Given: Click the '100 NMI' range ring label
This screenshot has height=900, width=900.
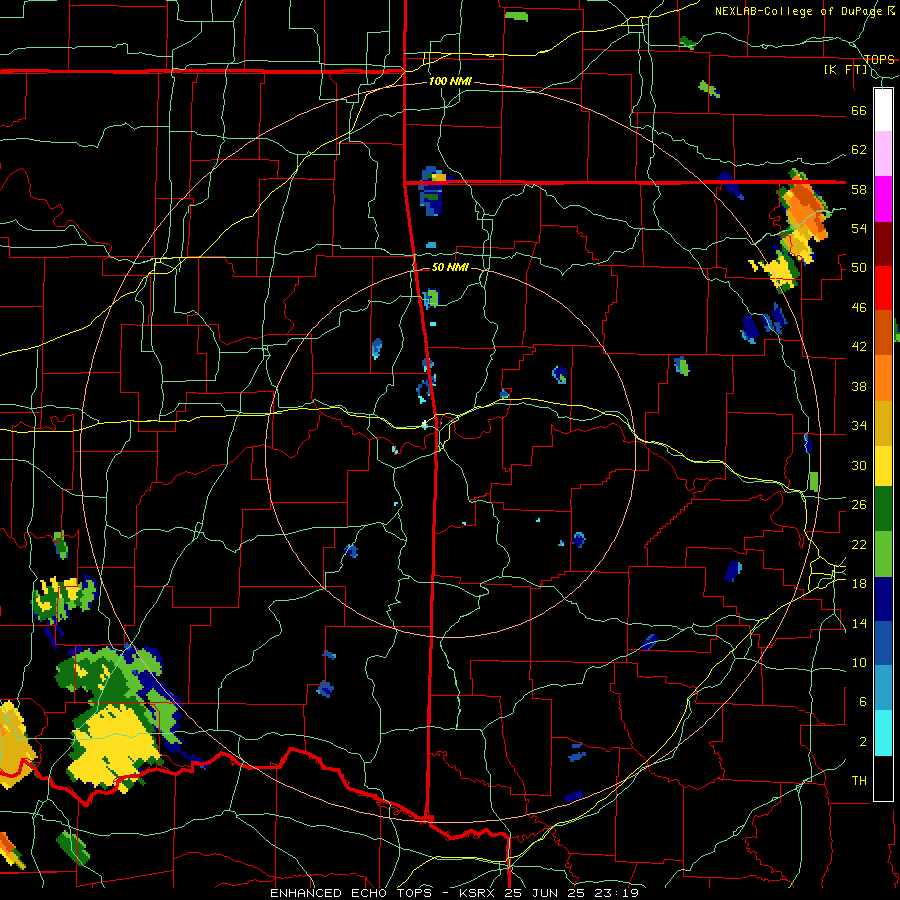Looking at the screenshot, I should pyautogui.click(x=450, y=81).
